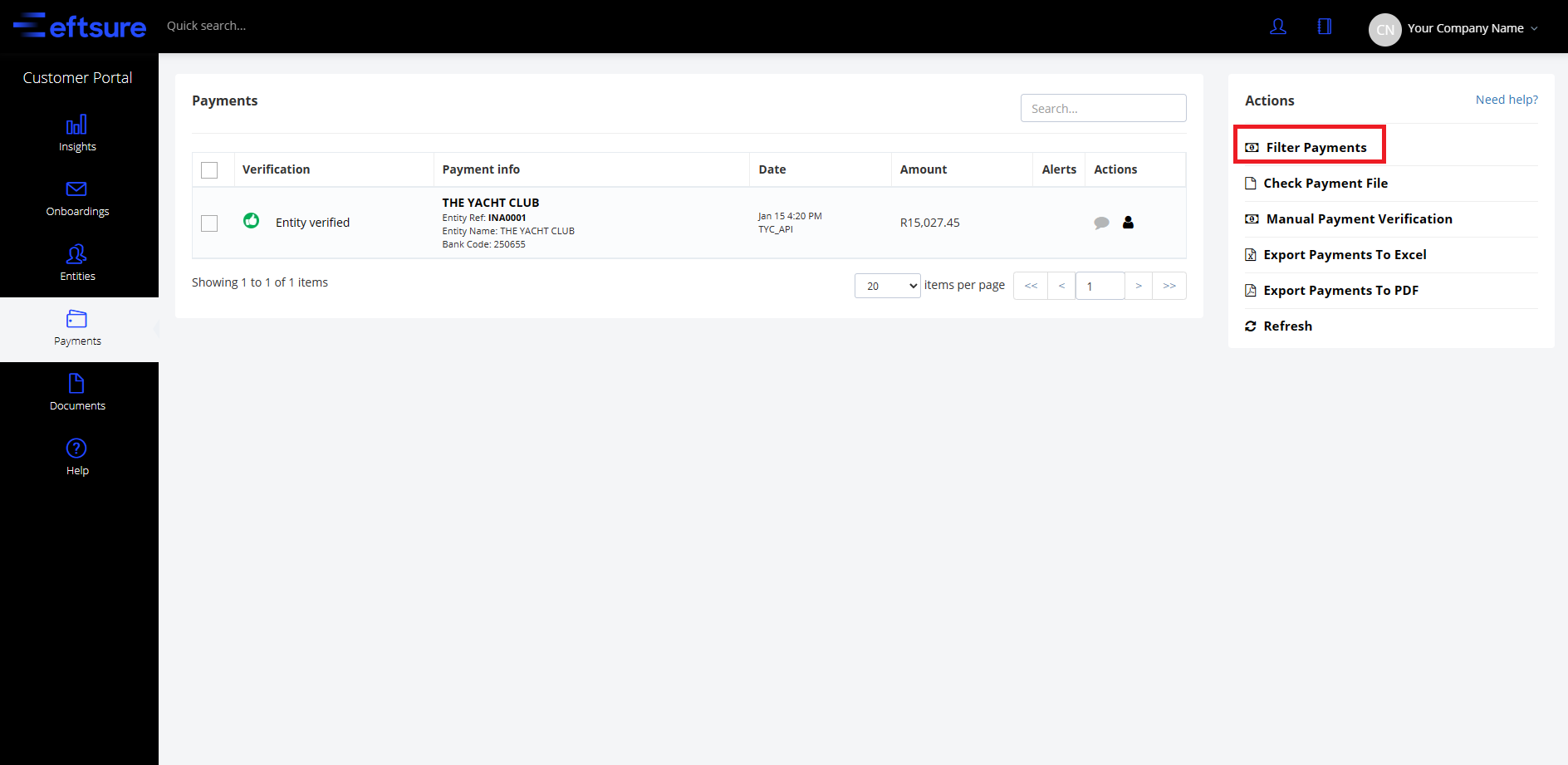The image size is (1568, 765).
Task: Open Onboardings from the sidebar
Action: (77, 199)
